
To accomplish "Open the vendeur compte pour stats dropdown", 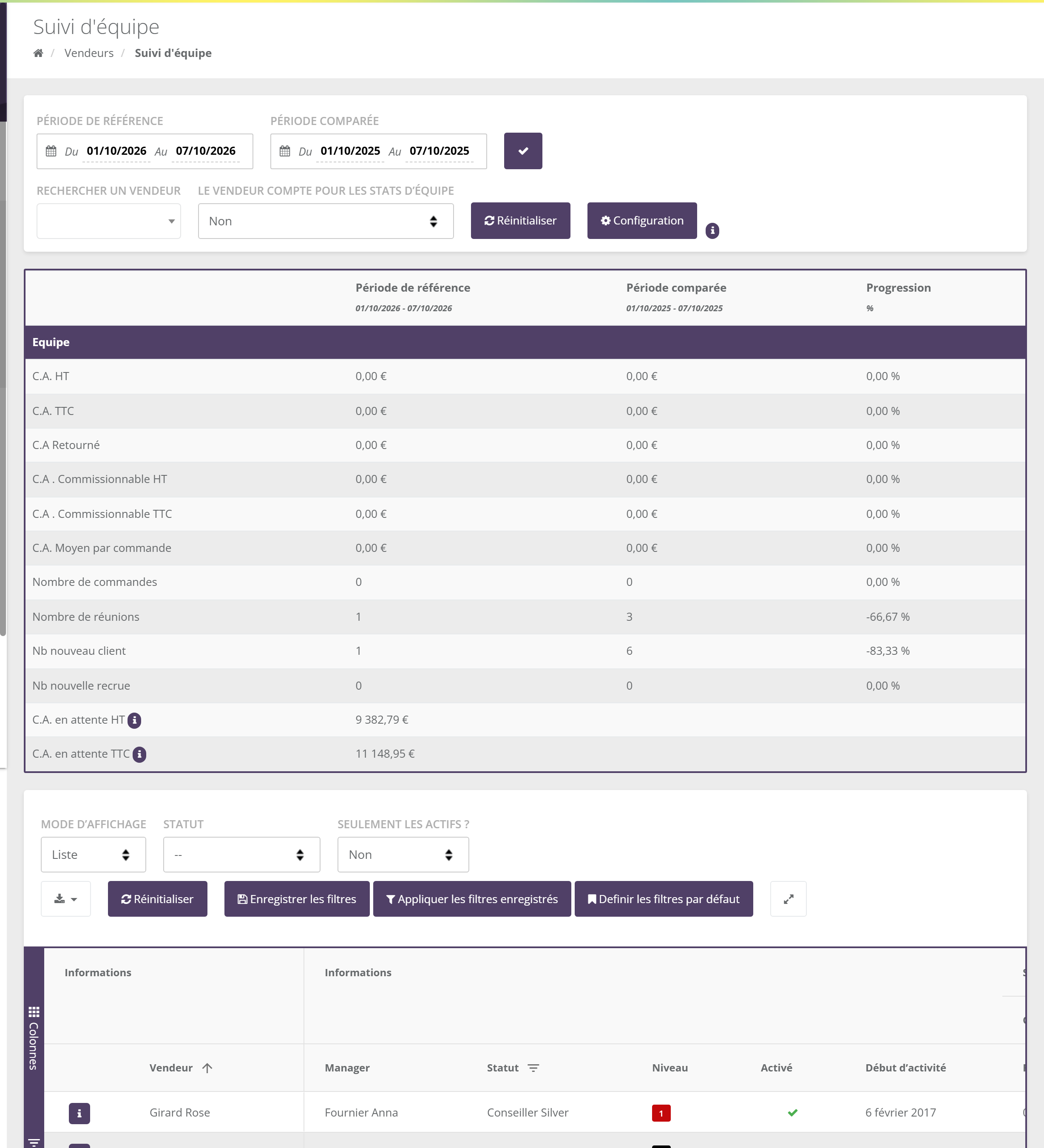I will click(326, 221).
